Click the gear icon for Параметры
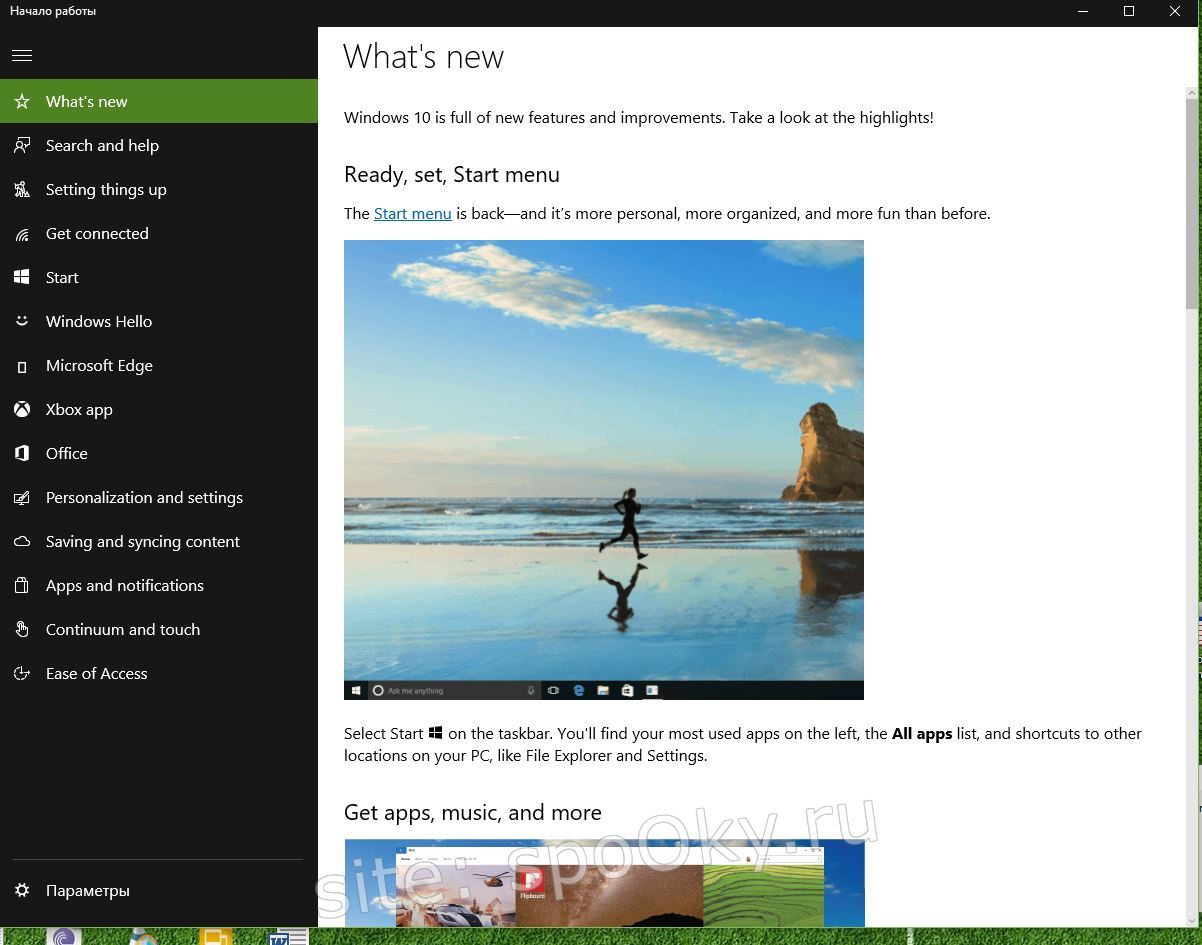The image size is (1202, 945). pos(22,890)
